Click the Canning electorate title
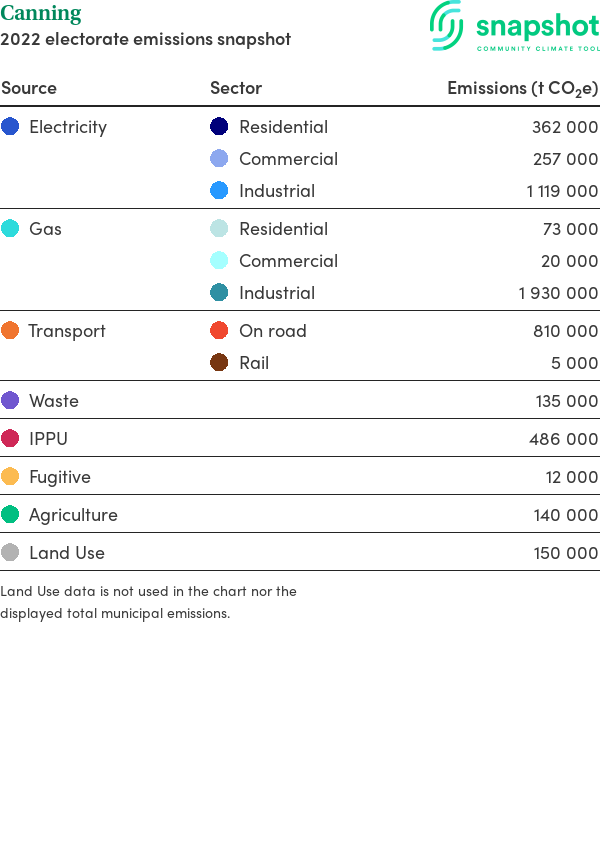 (x=41, y=13)
